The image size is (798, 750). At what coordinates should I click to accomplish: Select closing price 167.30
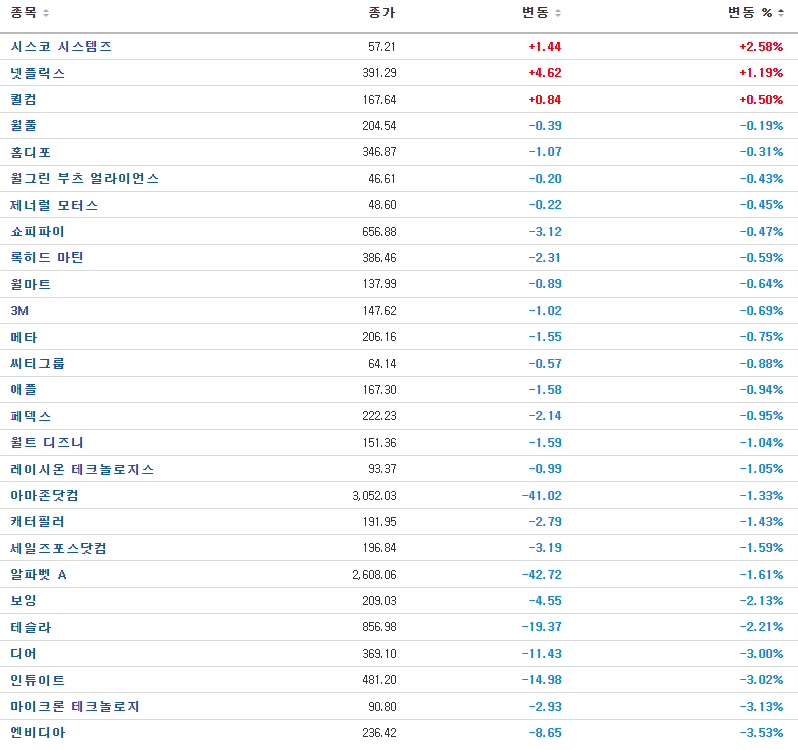[379, 390]
